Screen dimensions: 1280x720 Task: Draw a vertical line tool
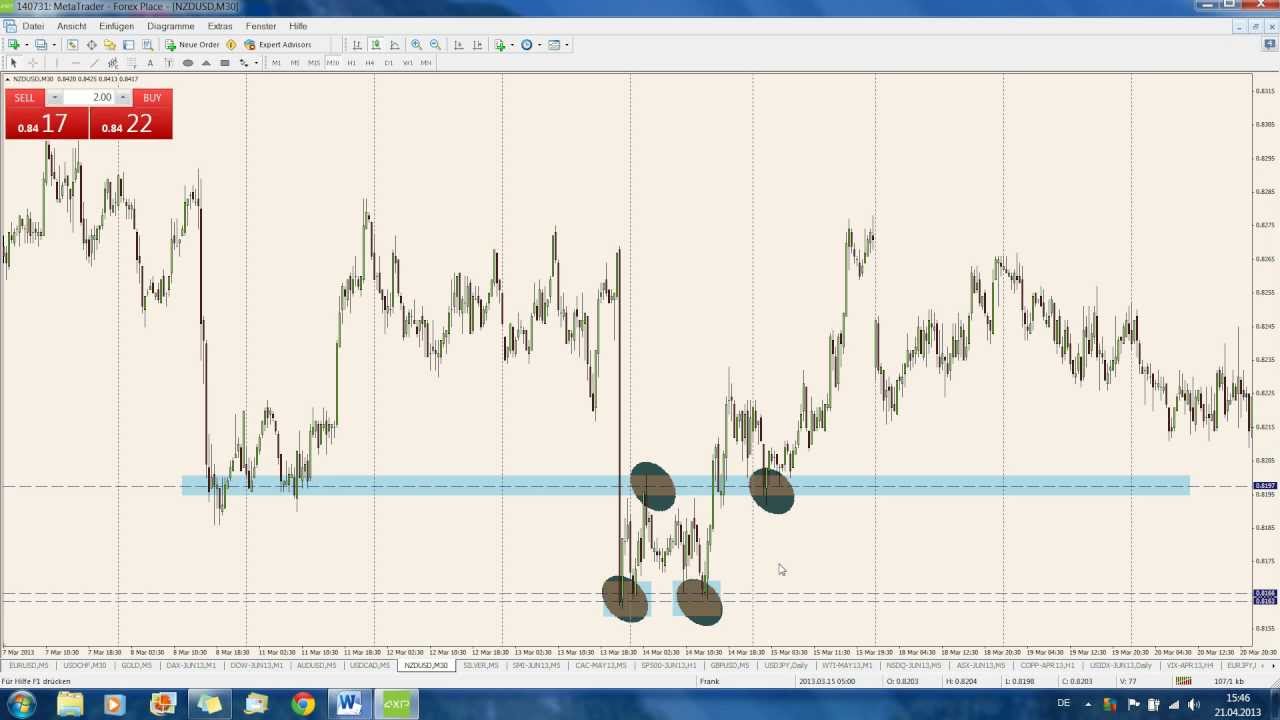click(x=57, y=63)
